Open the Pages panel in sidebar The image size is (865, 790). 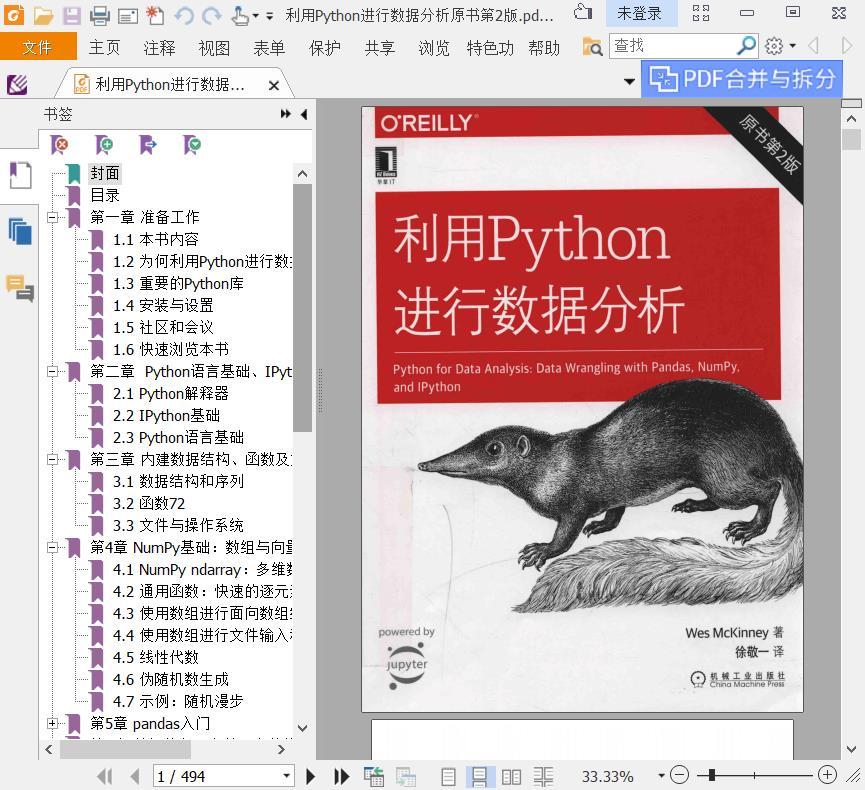pyautogui.click(x=20, y=231)
